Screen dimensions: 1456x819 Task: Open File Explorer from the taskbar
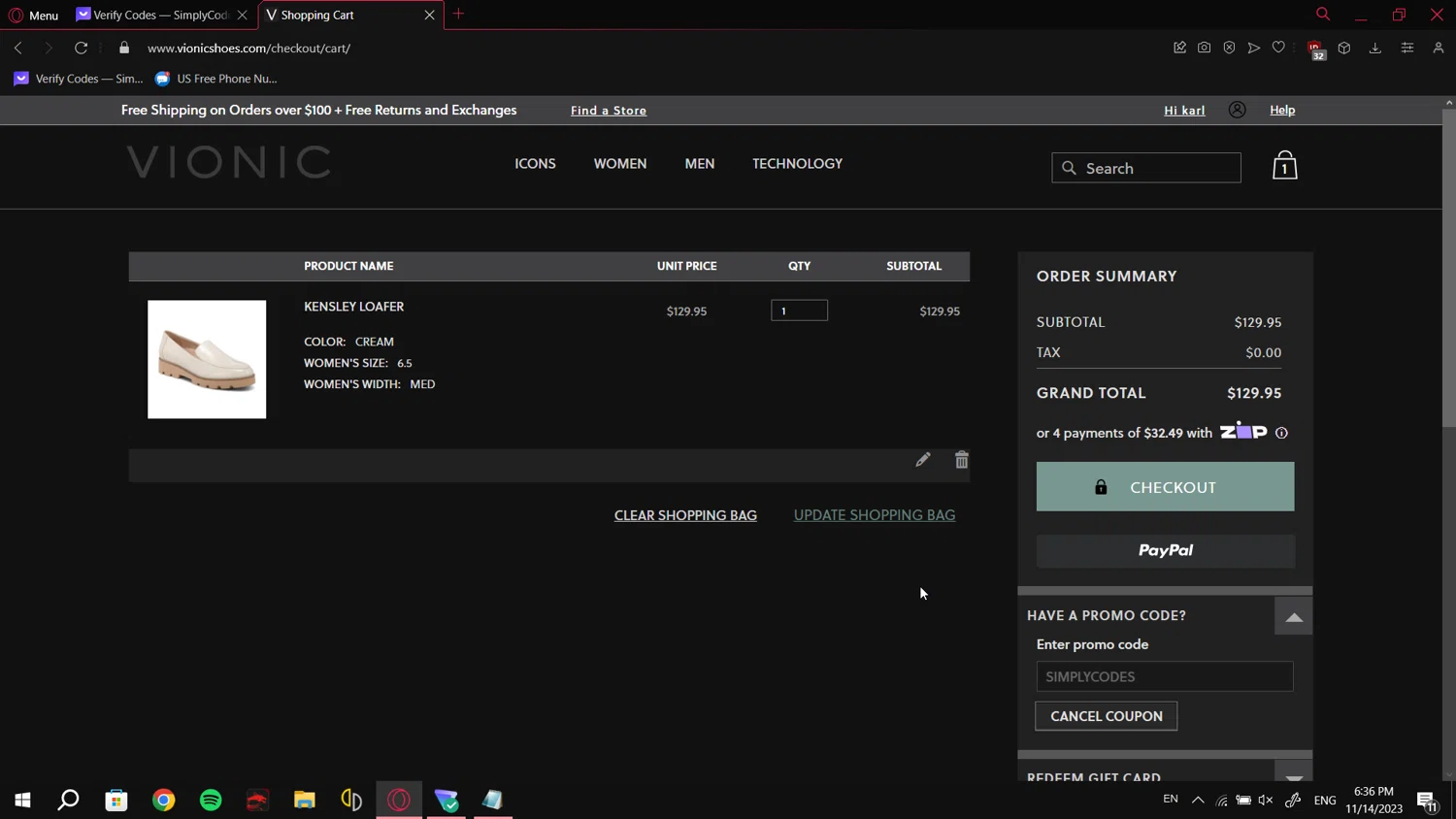305,800
